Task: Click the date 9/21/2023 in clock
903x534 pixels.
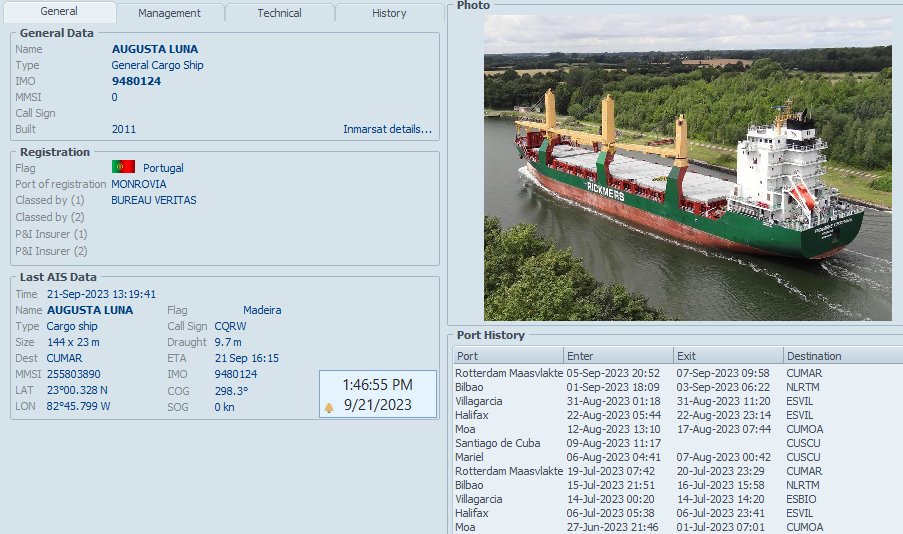Action: [378, 405]
